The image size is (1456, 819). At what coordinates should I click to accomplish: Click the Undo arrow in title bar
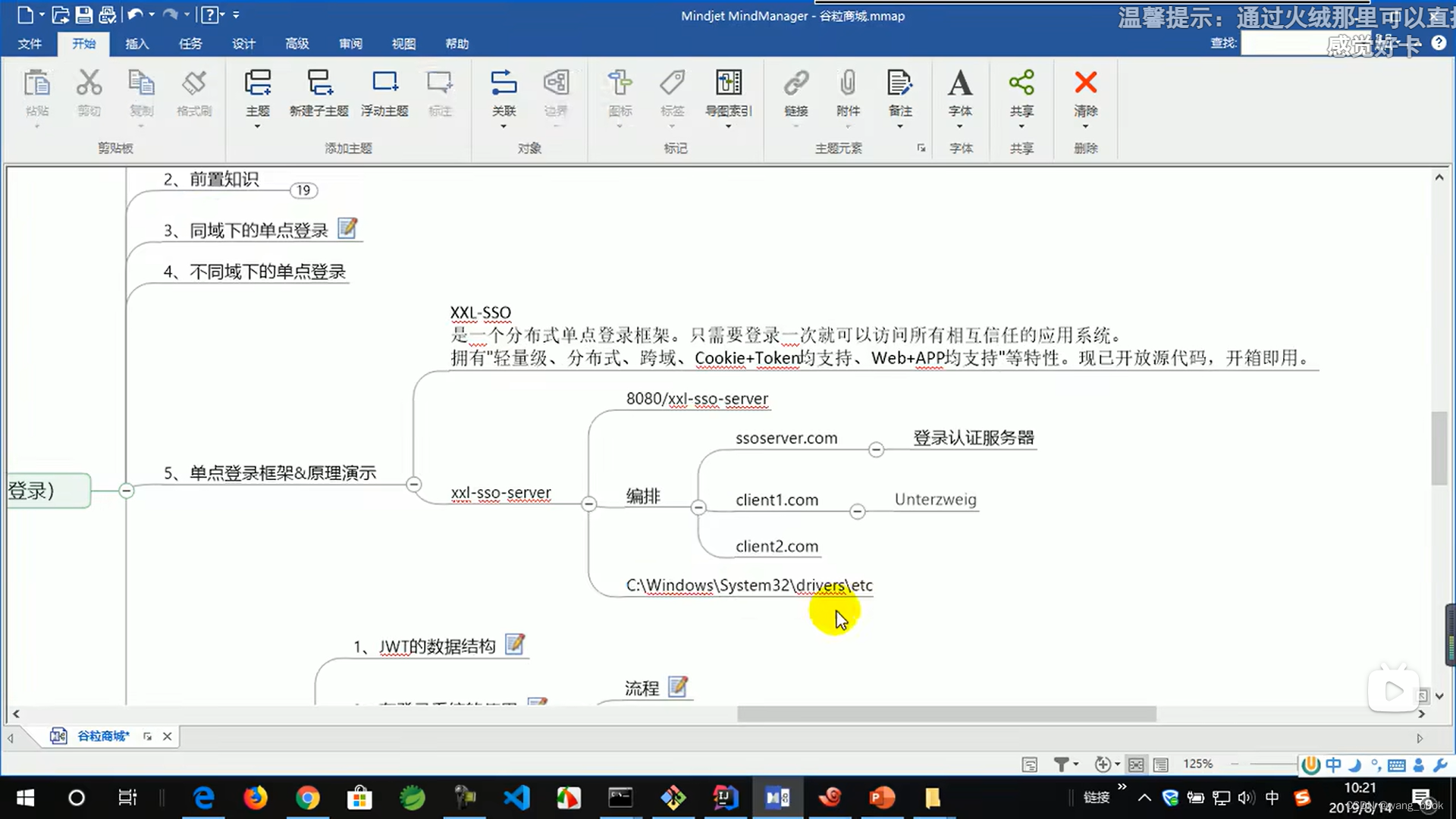[136, 14]
